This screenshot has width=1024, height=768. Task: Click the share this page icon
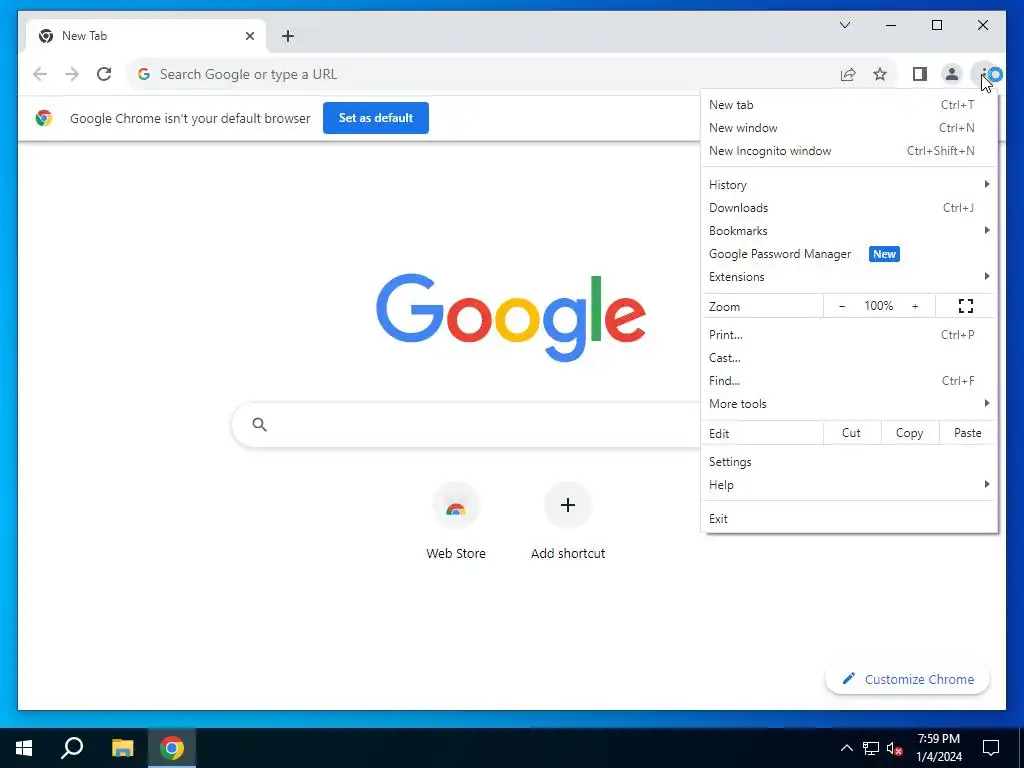point(848,74)
